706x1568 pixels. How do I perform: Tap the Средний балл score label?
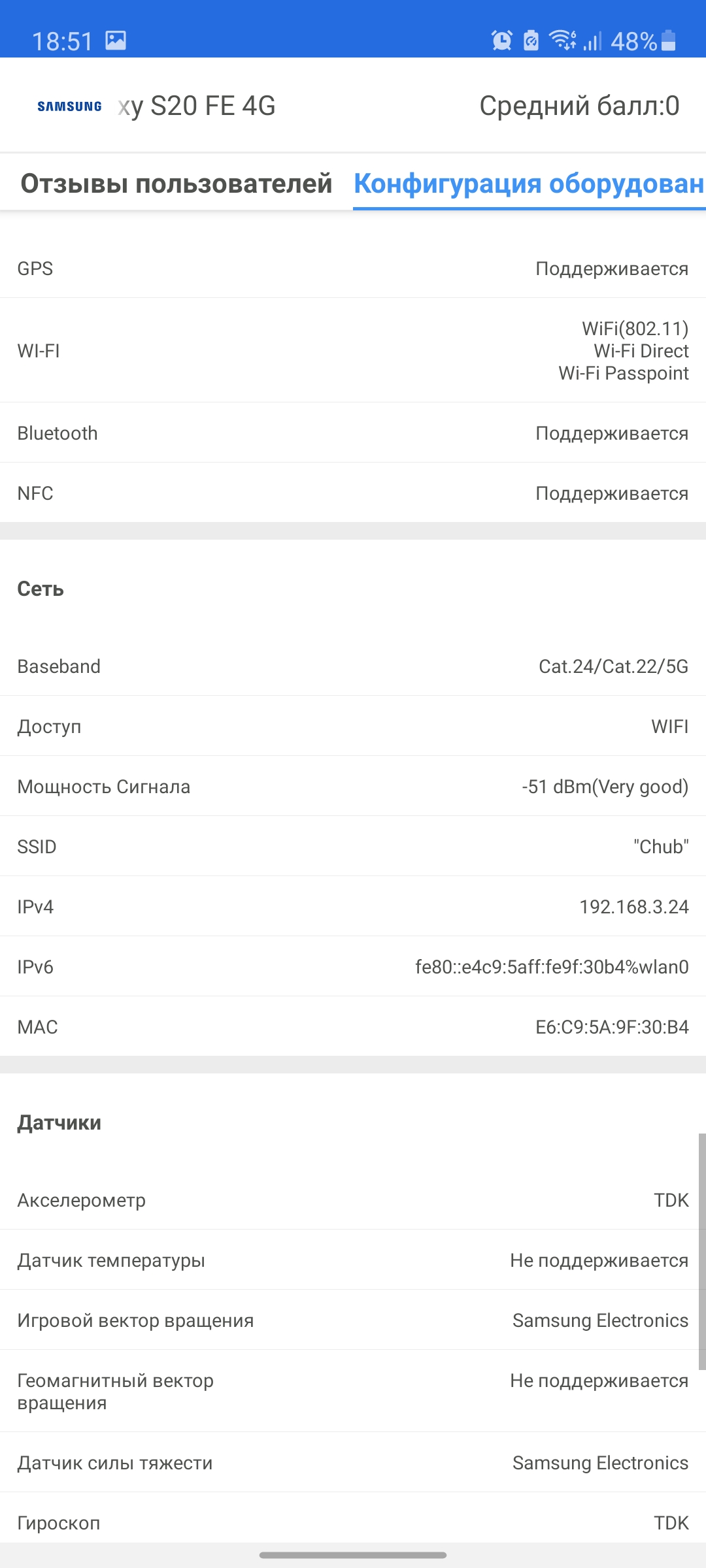tap(579, 106)
